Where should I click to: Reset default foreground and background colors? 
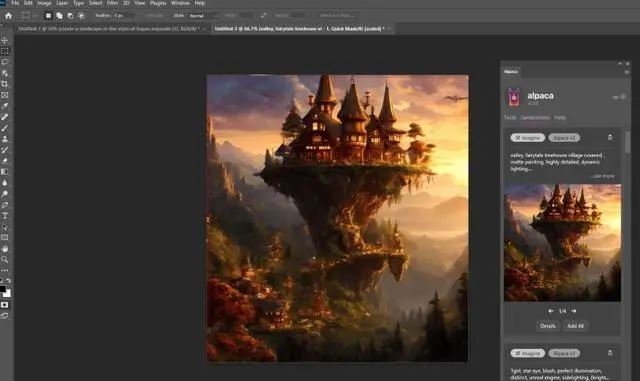coord(1,281)
